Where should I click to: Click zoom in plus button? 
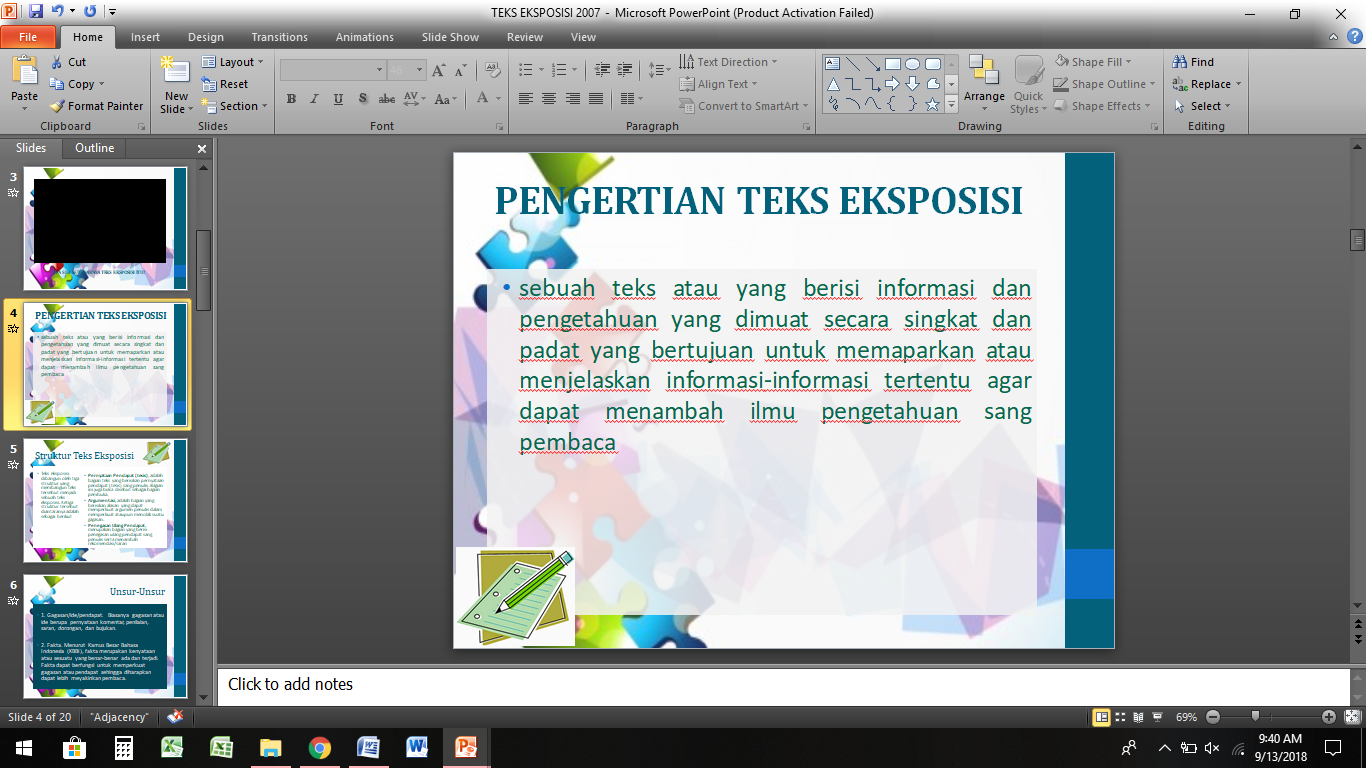click(x=1329, y=717)
